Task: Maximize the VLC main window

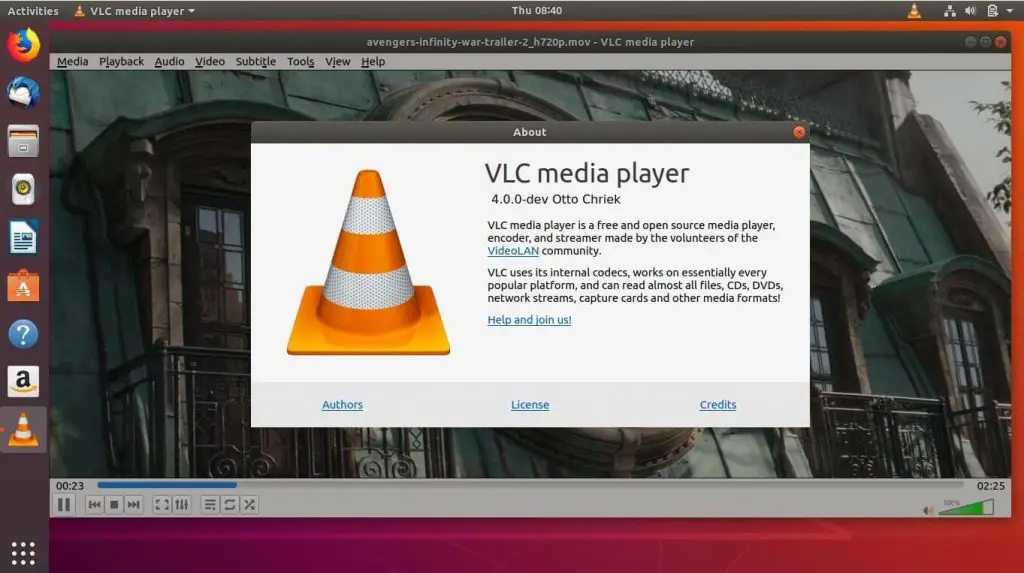Action: (985, 42)
